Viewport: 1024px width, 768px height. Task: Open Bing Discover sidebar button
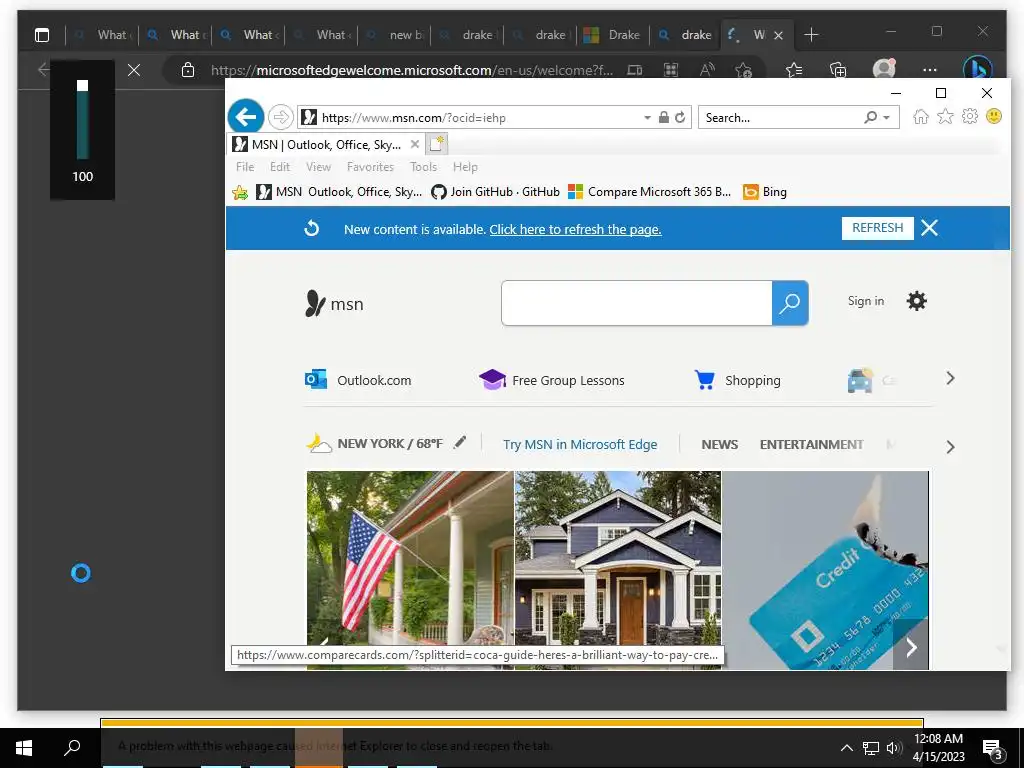978,69
